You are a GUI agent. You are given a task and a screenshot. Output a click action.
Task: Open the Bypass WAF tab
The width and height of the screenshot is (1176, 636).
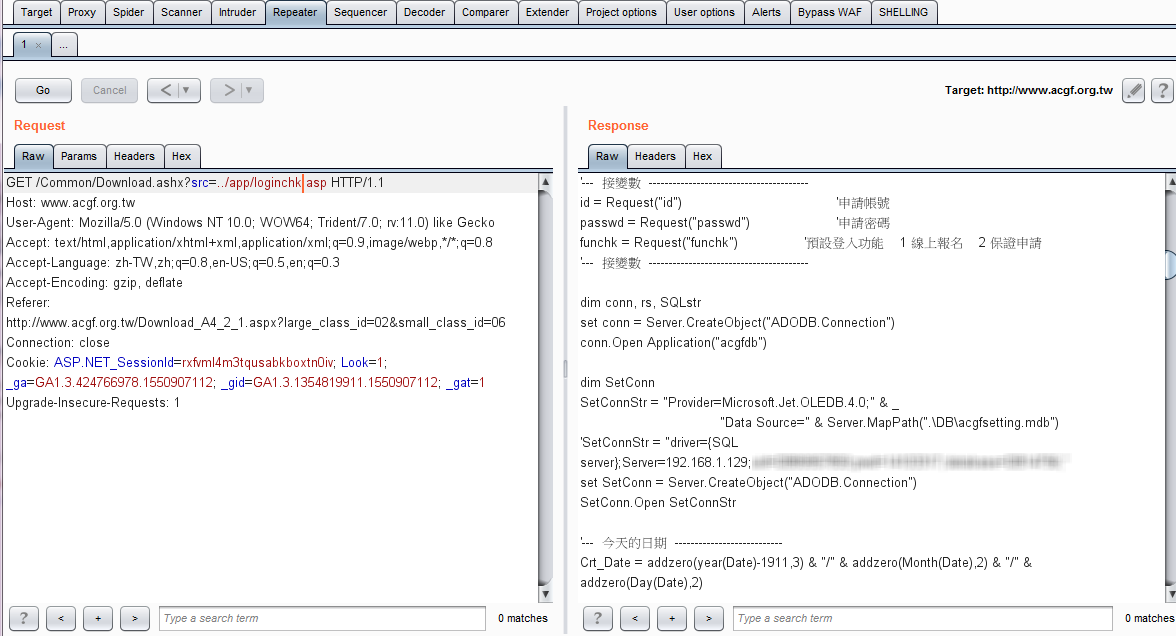point(830,12)
